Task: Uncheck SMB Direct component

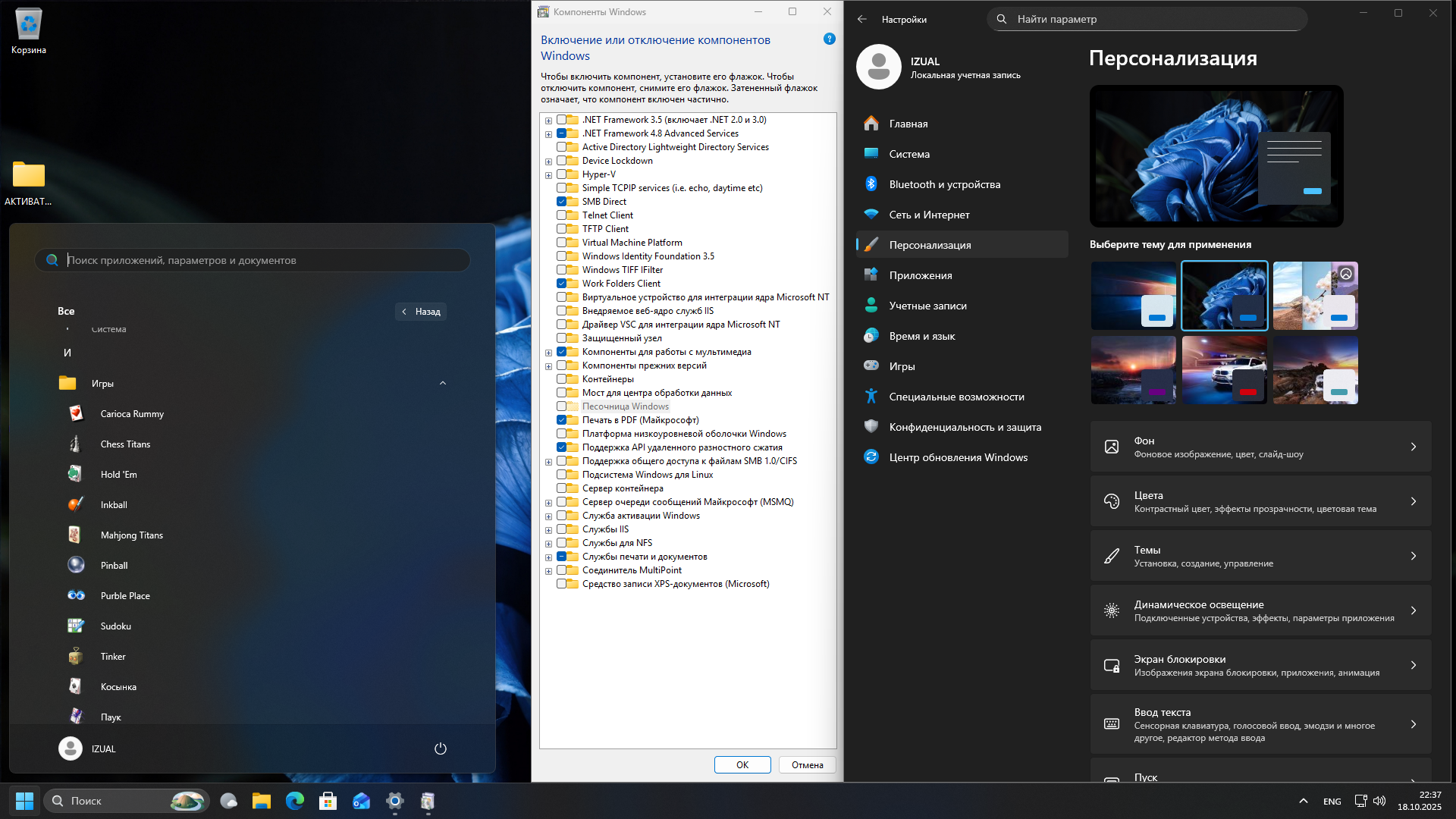Action: (x=562, y=202)
